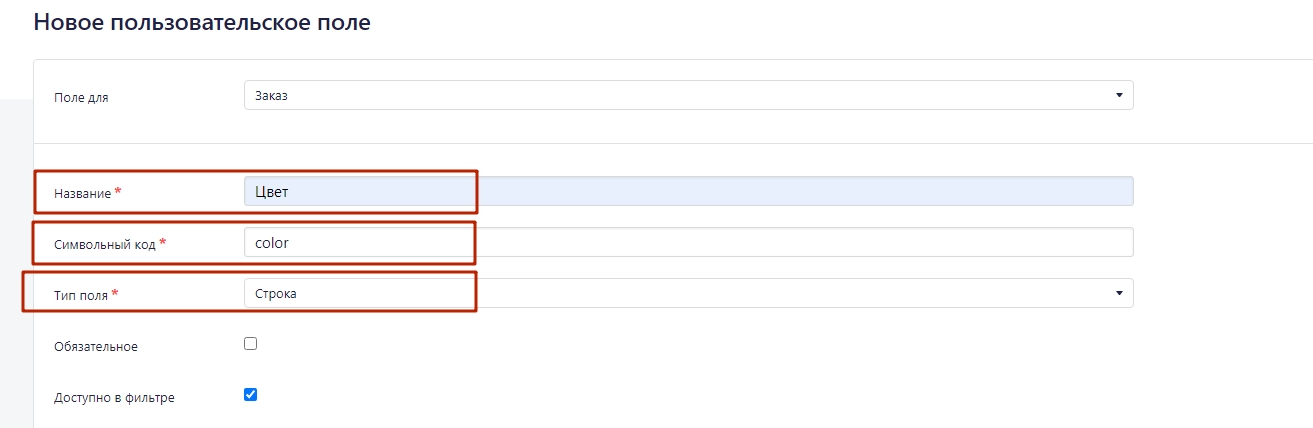Enable the Обязательное checkbox
Image resolution: width=1313 pixels, height=428 pixels.
[x=251, y=344]
